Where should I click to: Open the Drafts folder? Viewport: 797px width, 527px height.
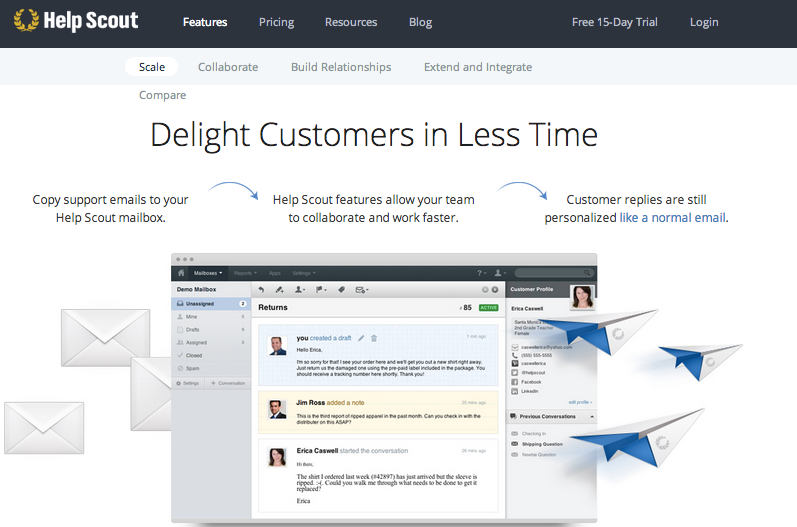pos(211,329)
